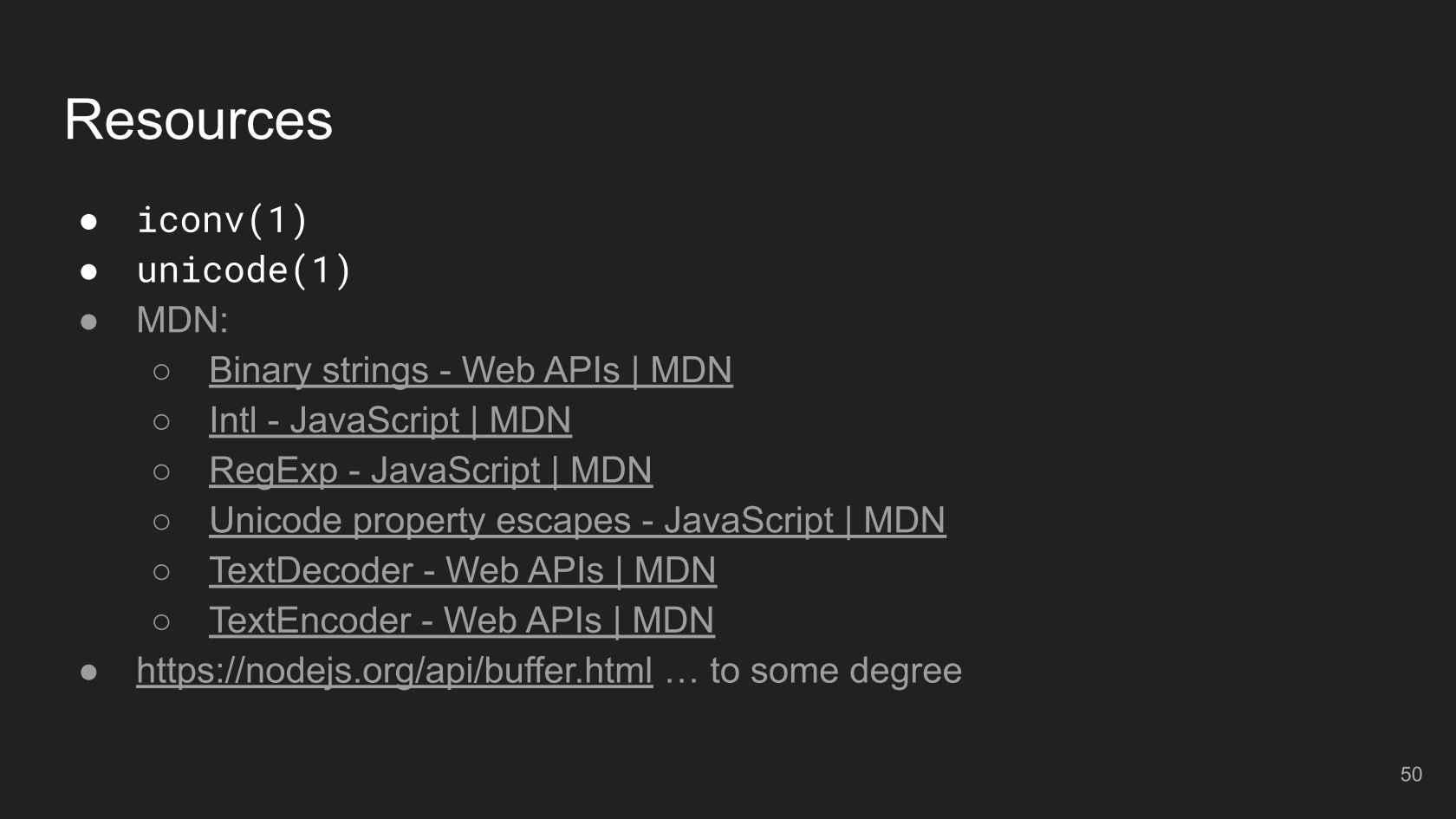This screenshot has width=1456, height=819.
Task: Click the bullet dot beside iconv(1)
Action: point(88,222)
